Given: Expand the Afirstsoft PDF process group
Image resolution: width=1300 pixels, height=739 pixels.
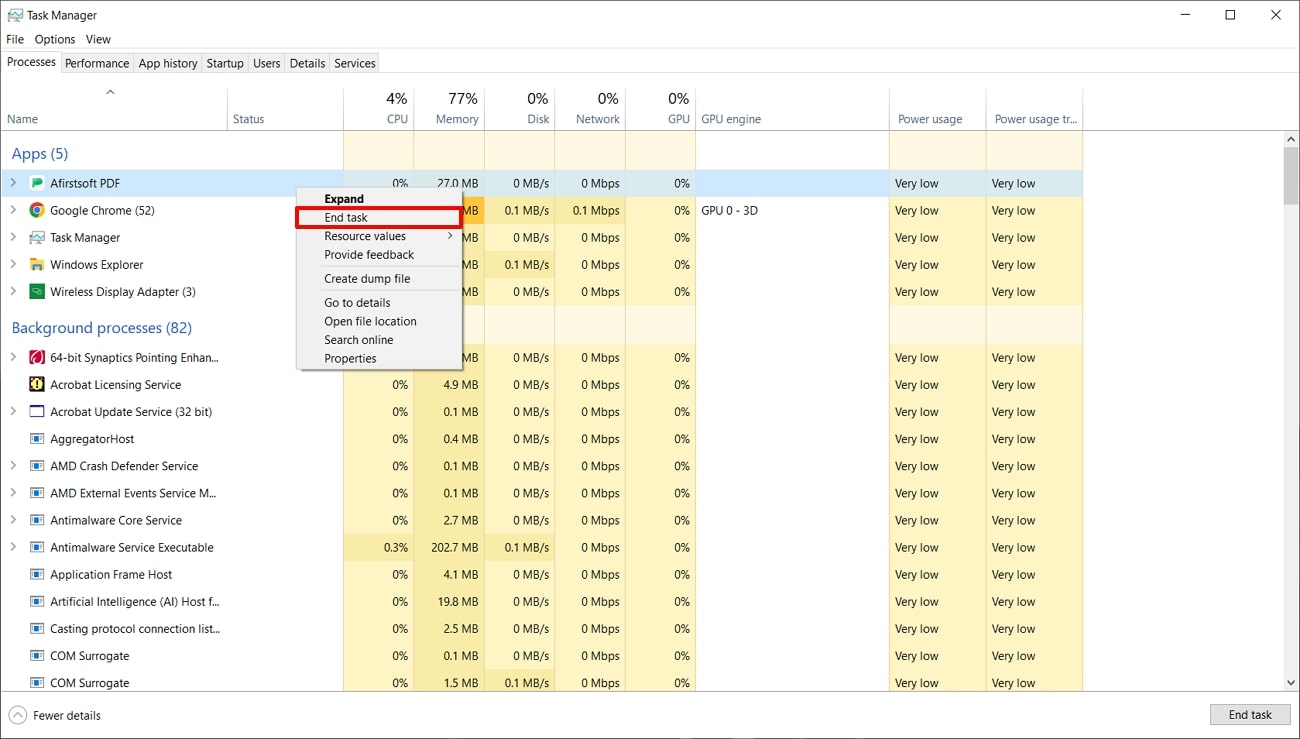Looking at the screenshot, I should pos(13,183).
